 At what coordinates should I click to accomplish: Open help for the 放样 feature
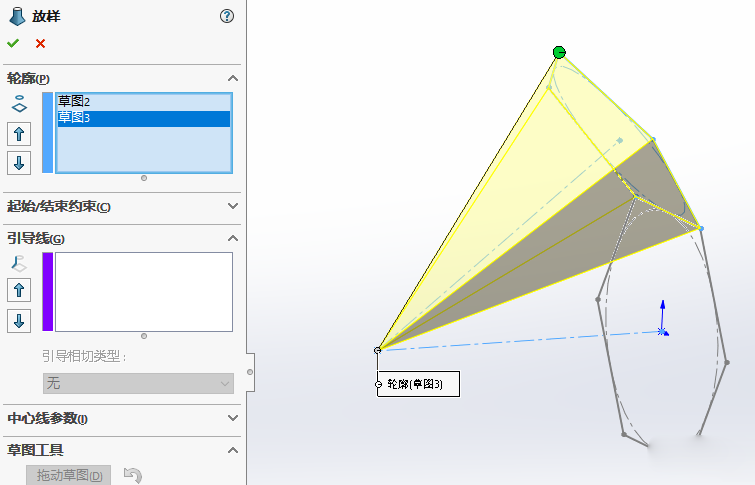(x=226, y=16)
